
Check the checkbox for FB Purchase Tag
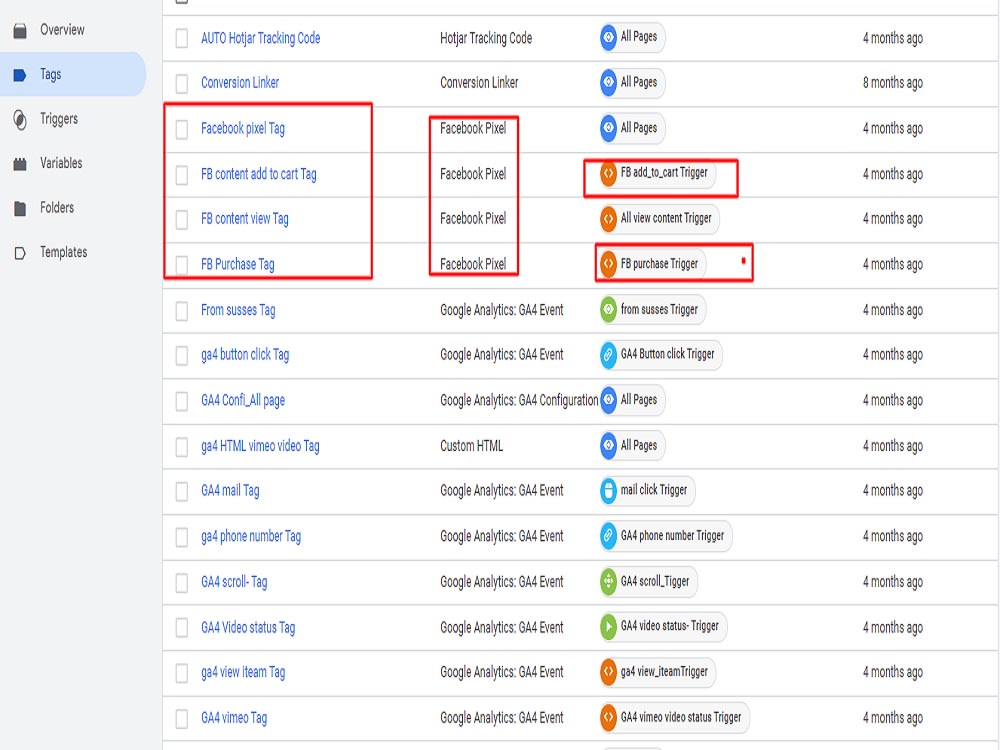point(181,264)
